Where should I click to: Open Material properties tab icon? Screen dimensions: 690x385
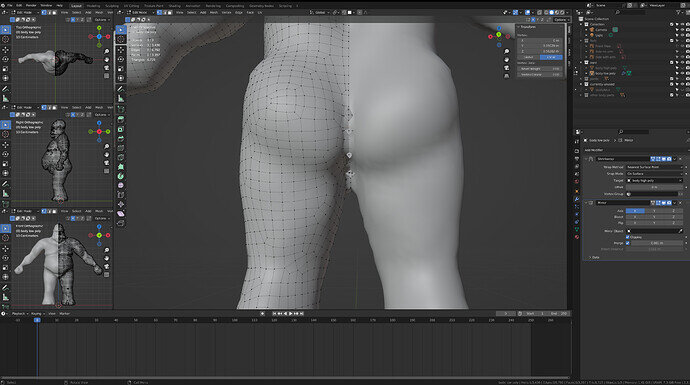pyautogui.click(x=577, y=237)
